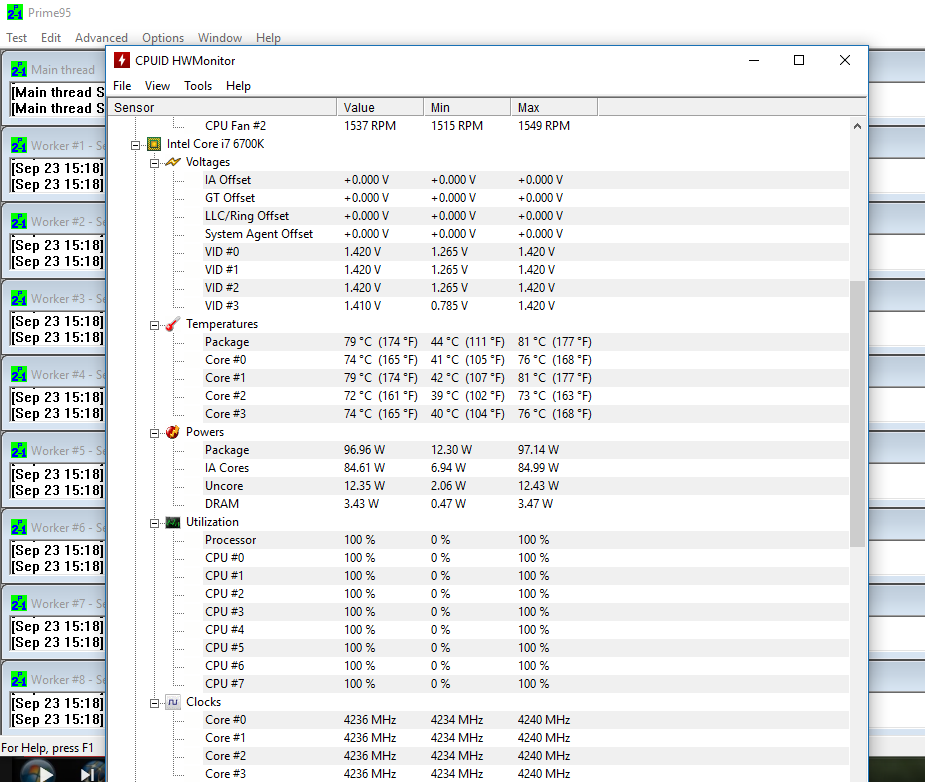Image resolution: width=926 pixels, height=783 pixels.
Task: Open the Prime95 Test menu
Action: point(17,38)
